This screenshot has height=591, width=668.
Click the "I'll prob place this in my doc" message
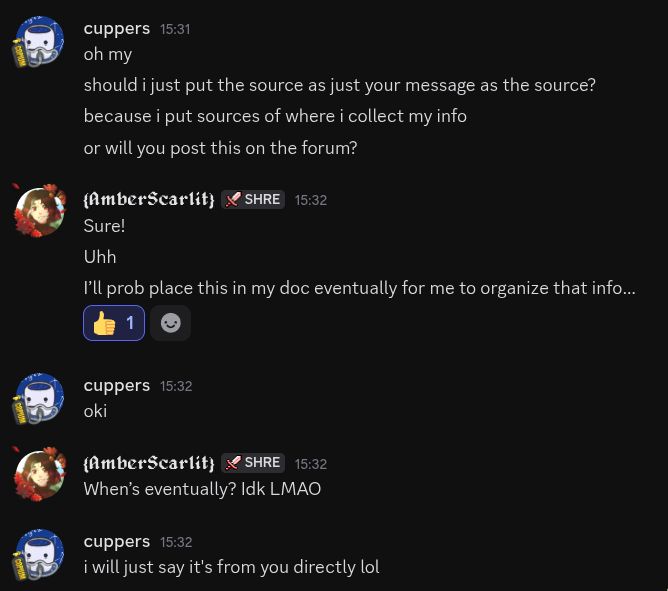click(x=359, y=289)
